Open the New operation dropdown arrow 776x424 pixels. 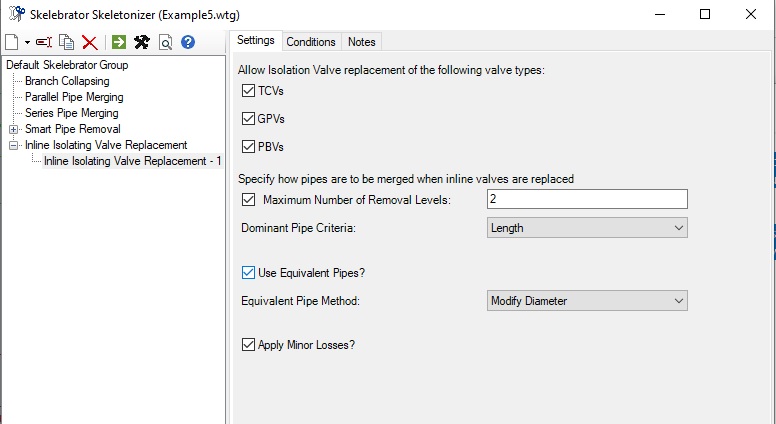(x=27, y=42)
